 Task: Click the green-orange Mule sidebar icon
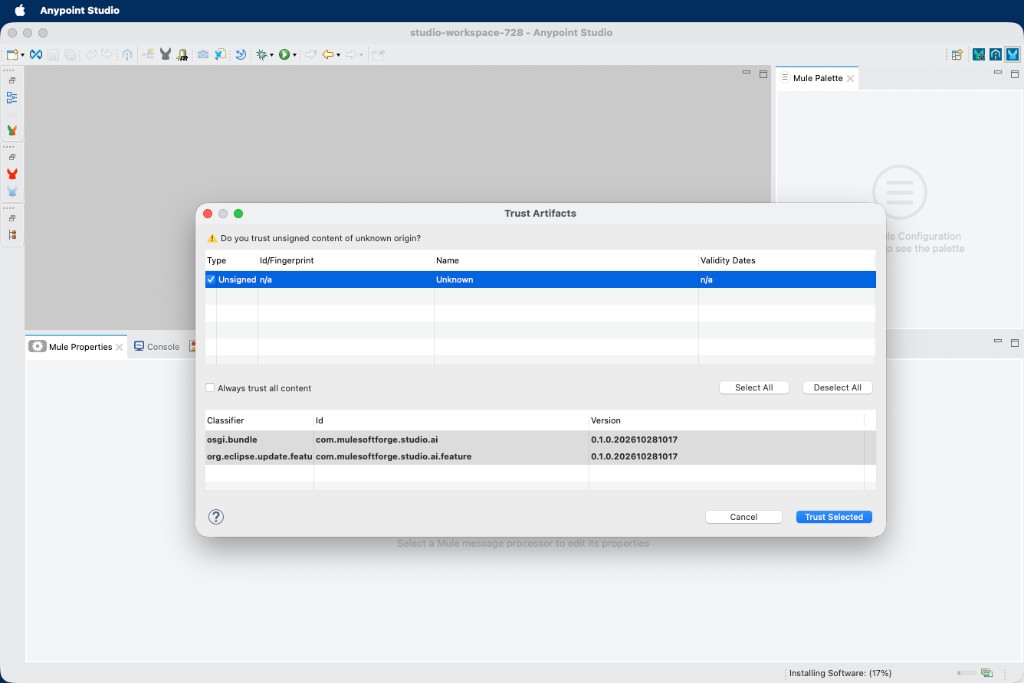12,131
